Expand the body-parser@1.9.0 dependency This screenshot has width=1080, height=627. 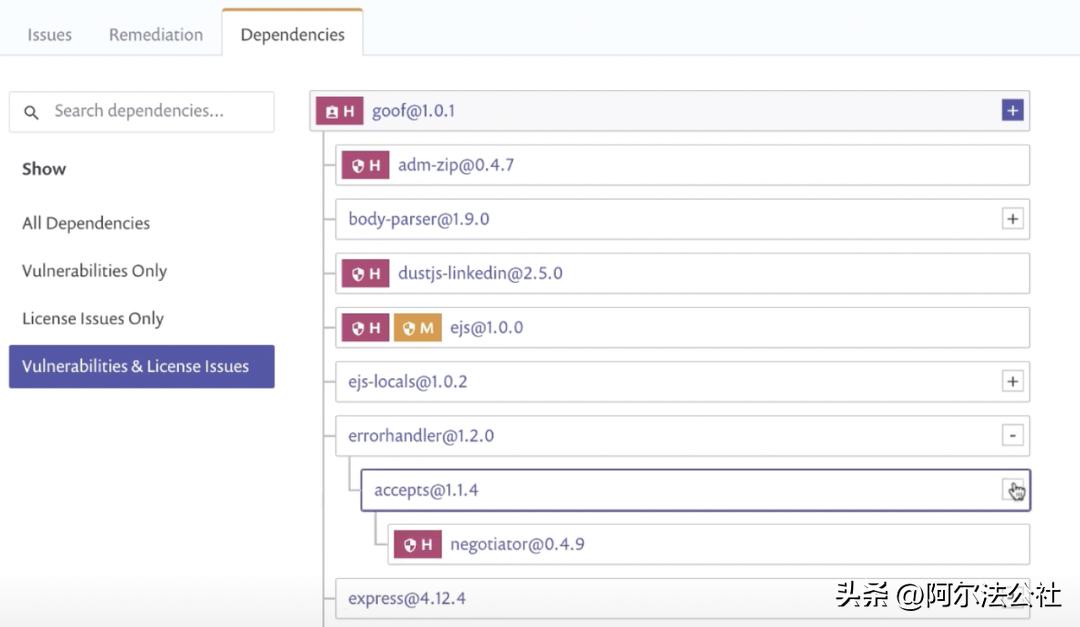pyautogui.click(x=1012, y=219)
